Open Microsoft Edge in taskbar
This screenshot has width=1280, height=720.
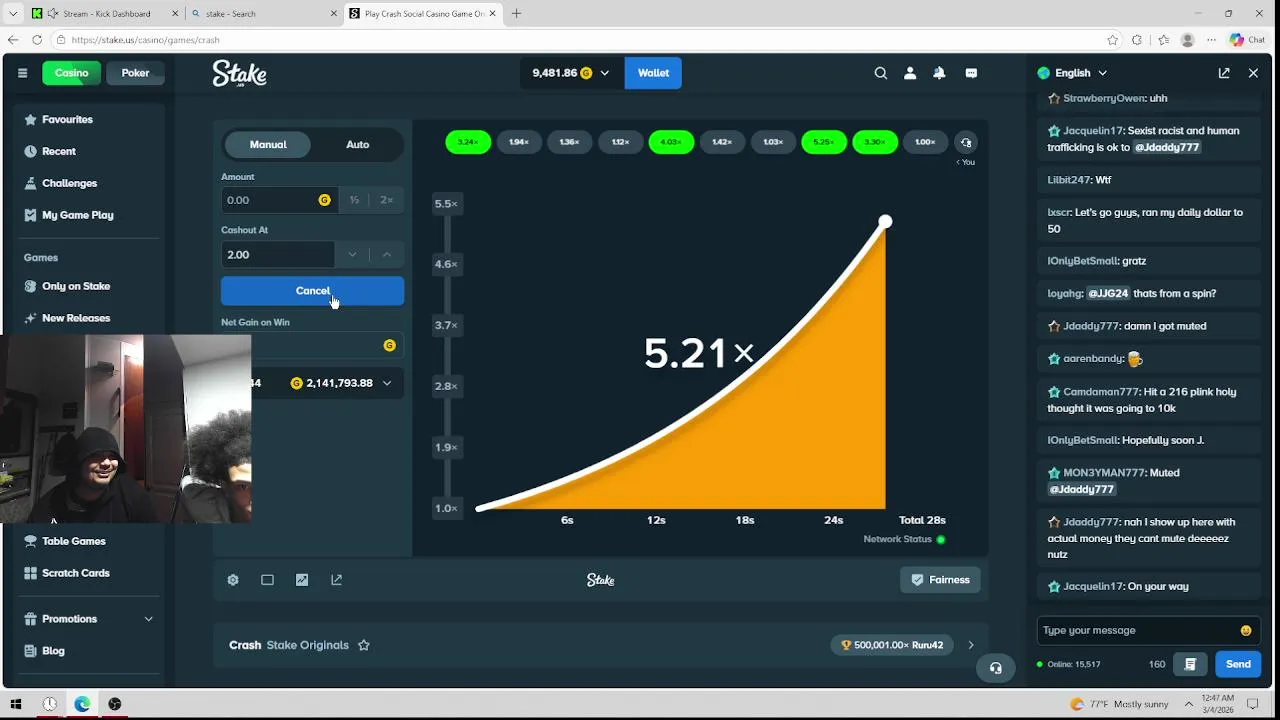click(82, 704)
